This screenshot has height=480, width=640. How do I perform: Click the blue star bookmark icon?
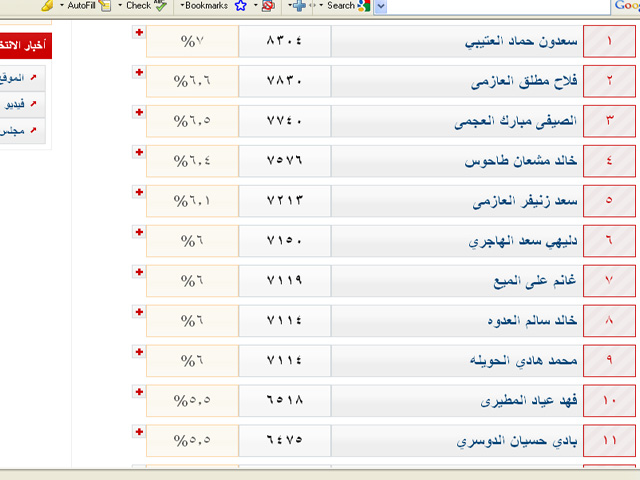pyautogui.click(x=241, y=6)
